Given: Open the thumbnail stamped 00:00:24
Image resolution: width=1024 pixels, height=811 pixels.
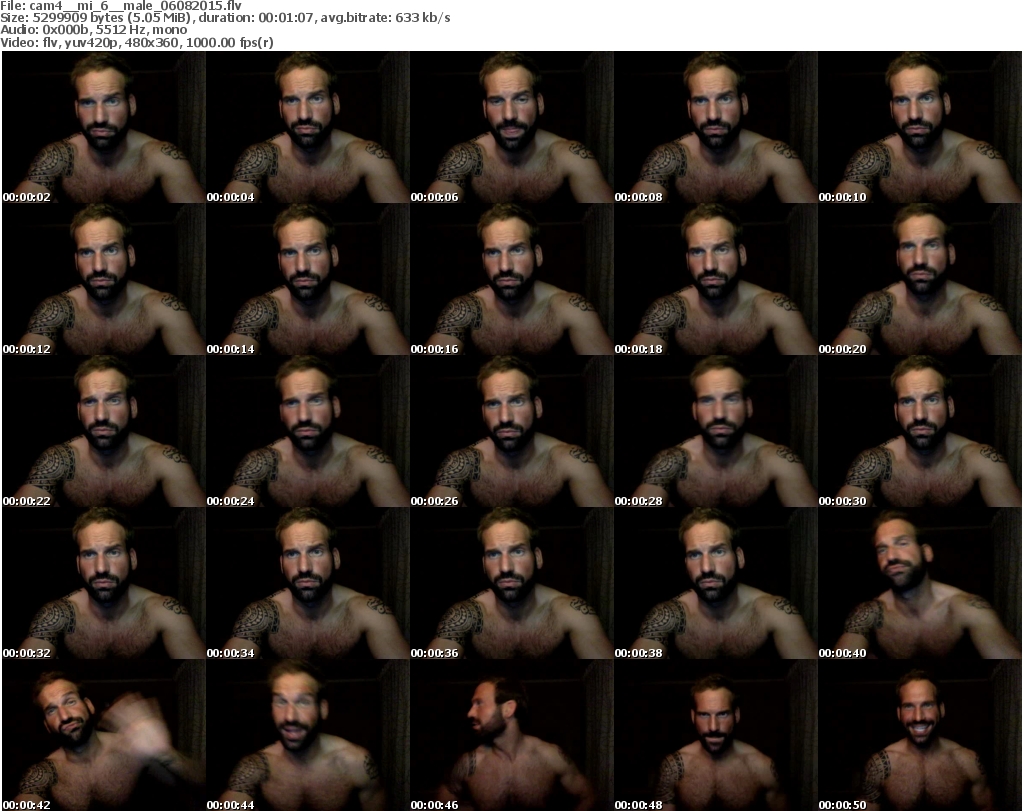Looking at the screenshot, I should (308, 431).
